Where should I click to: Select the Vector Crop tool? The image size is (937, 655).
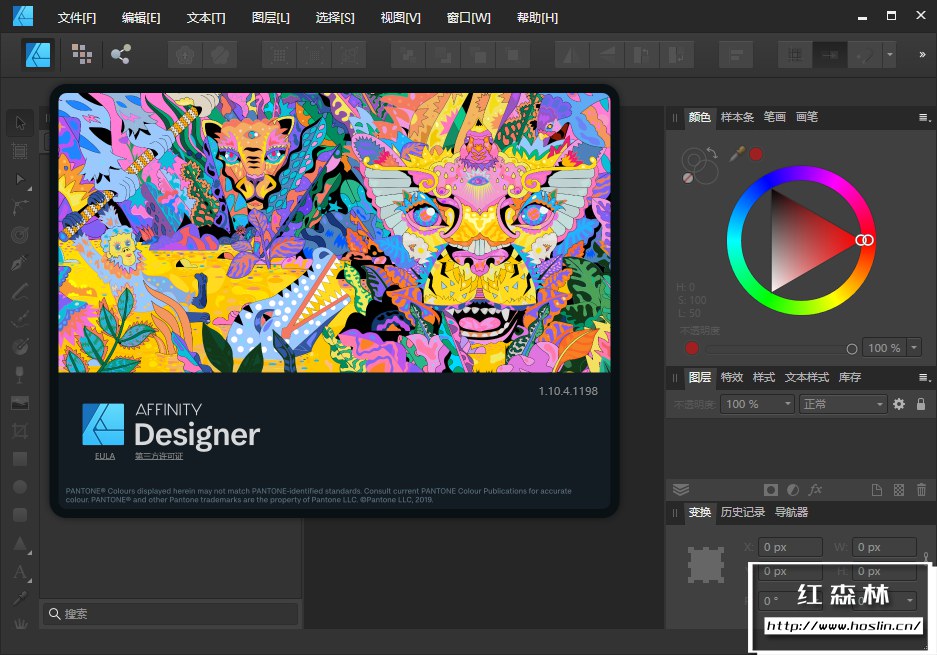coord(20,431)
